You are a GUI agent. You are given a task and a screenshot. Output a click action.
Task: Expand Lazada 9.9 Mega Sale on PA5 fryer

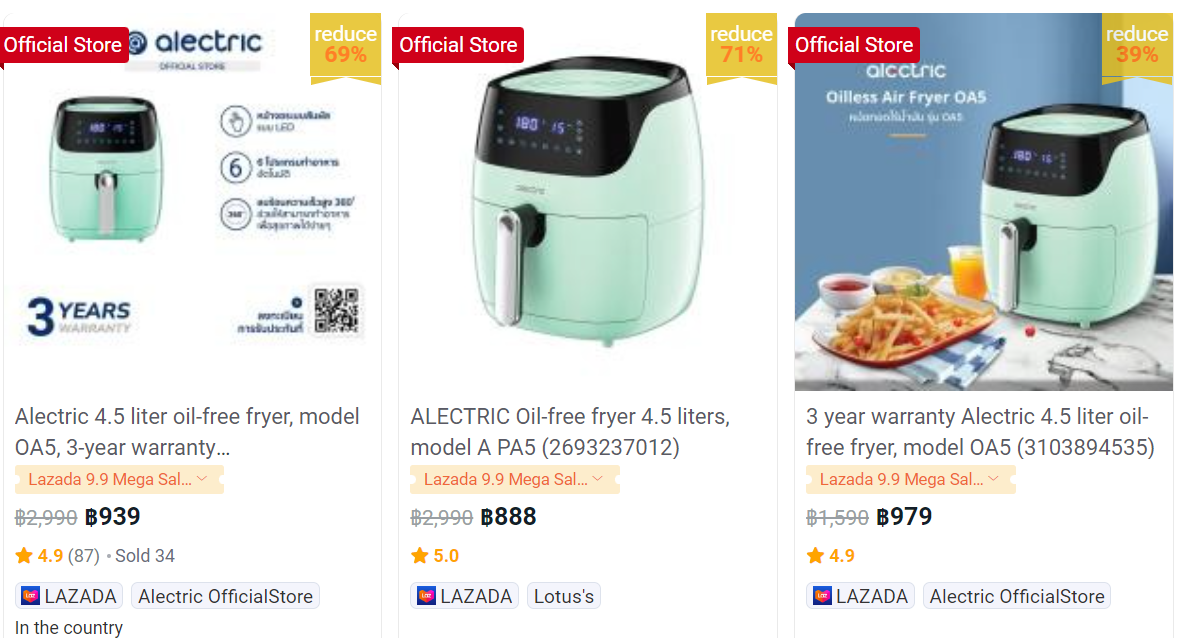point(597,479)
